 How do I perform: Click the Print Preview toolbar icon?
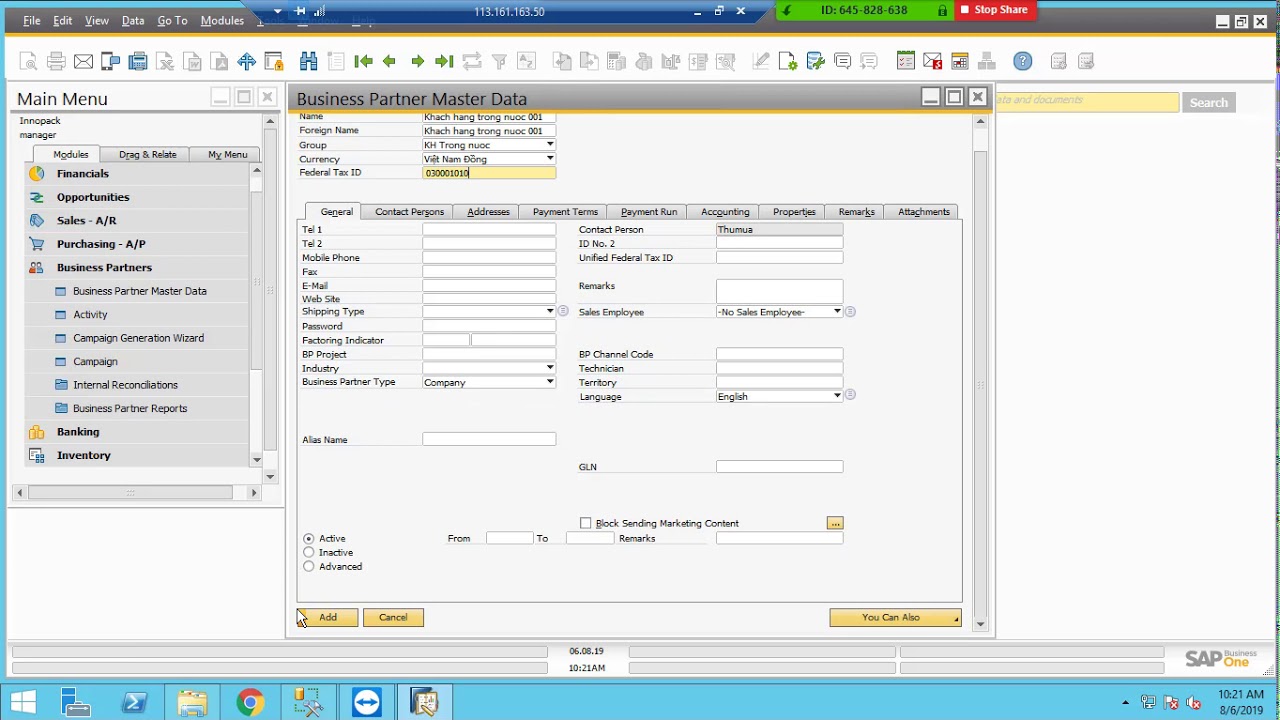tap(29, 62)
